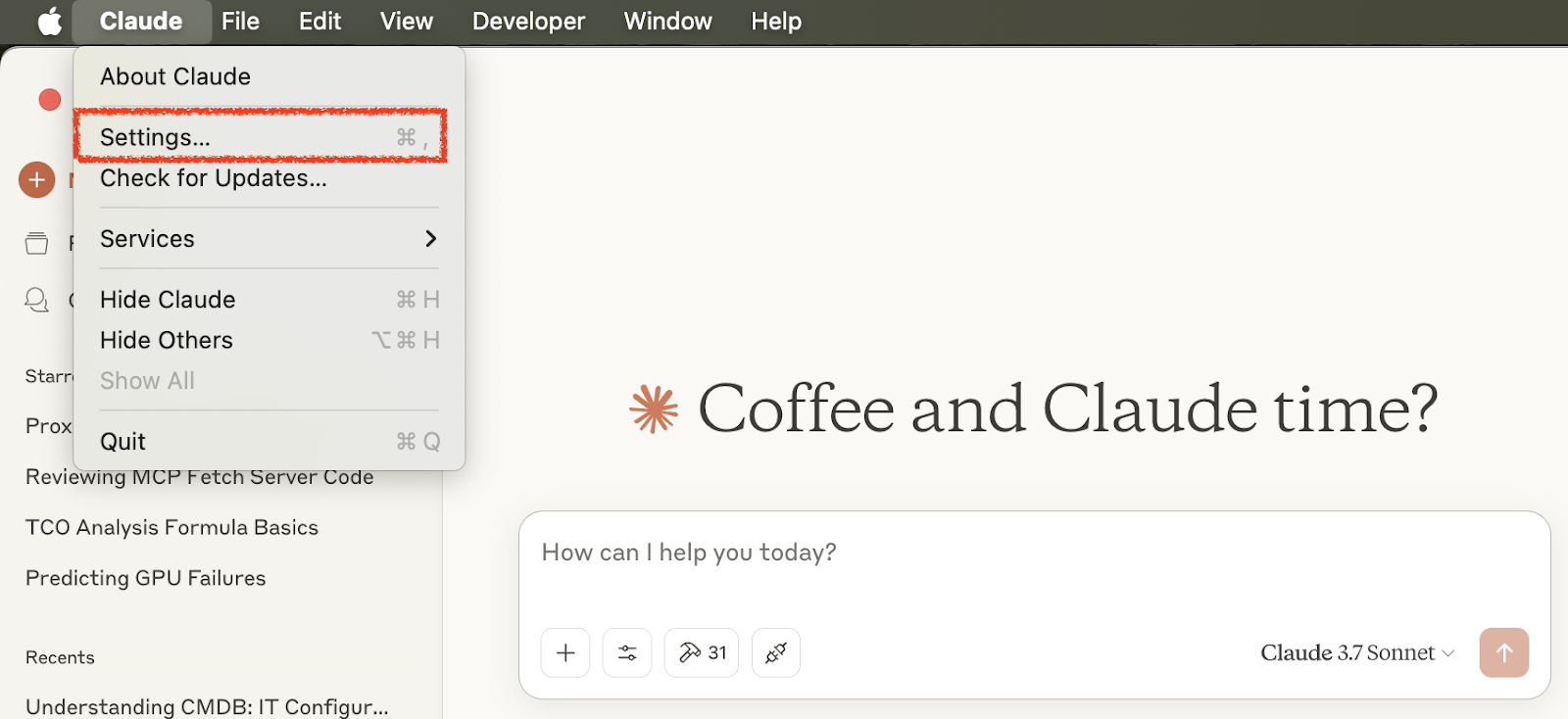This screenshot has height=719, width=1568.
Task: Open chat TCO Analysis Formula Basics
Action: point(171,527)
